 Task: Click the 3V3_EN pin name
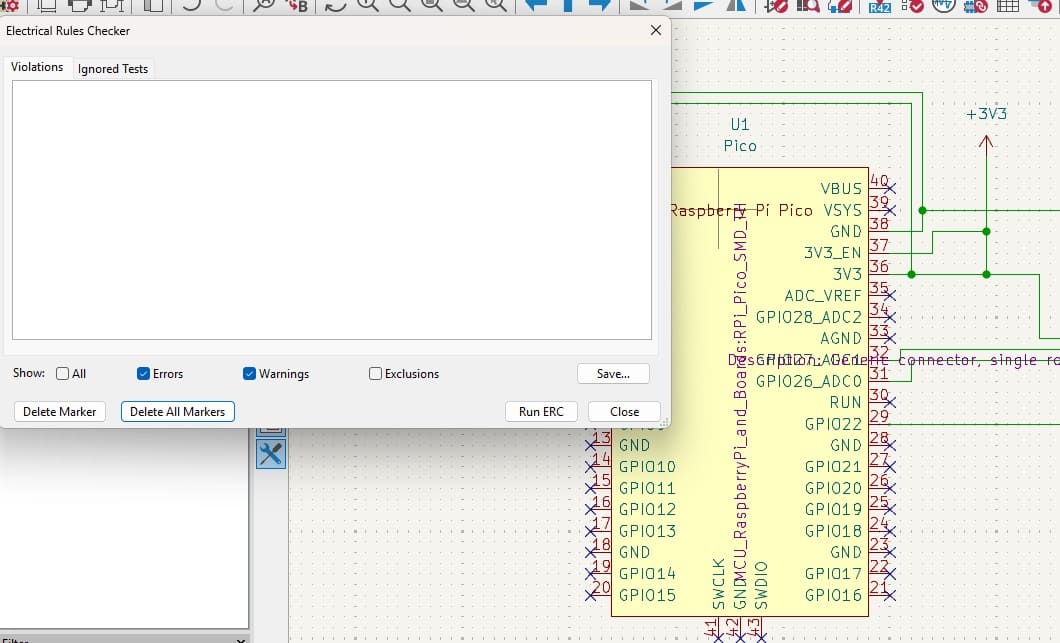[x=833, y=253]
